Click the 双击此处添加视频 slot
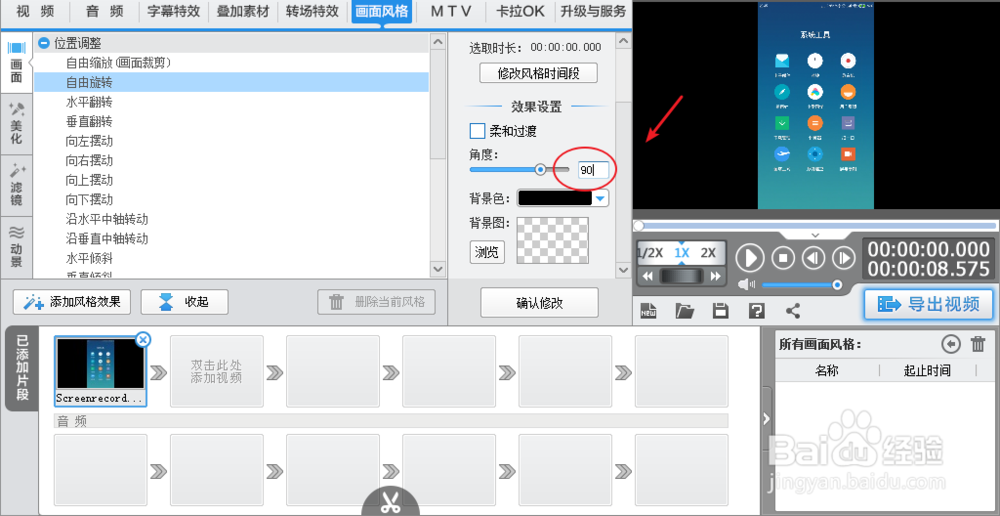1000x516 pixels. point(217,371)
